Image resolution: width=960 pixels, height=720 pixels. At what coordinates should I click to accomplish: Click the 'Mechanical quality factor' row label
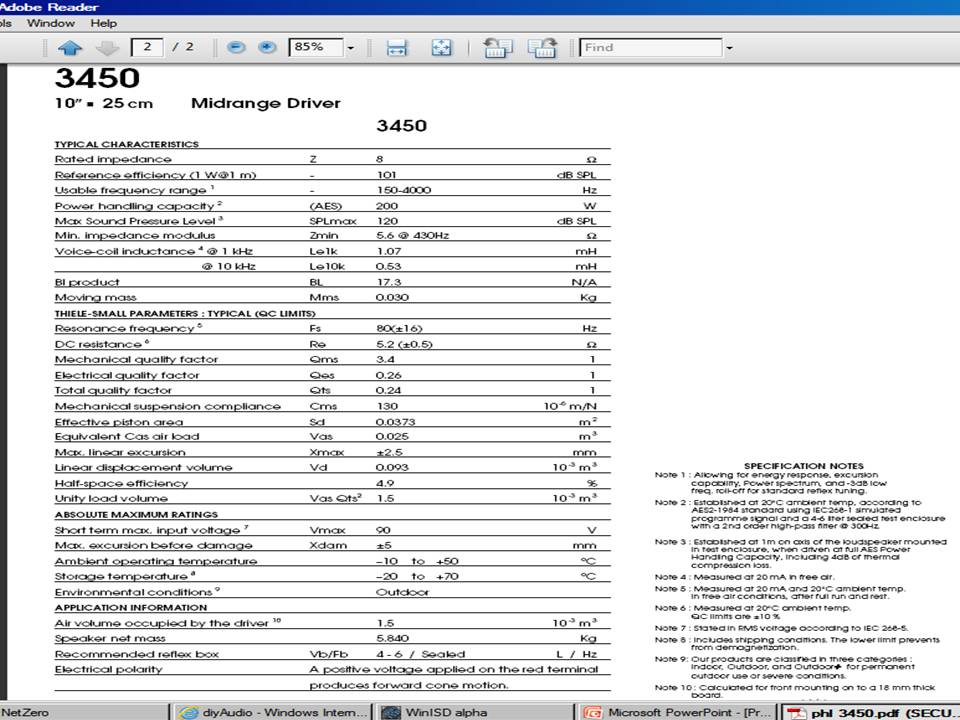tap(137, 359)
